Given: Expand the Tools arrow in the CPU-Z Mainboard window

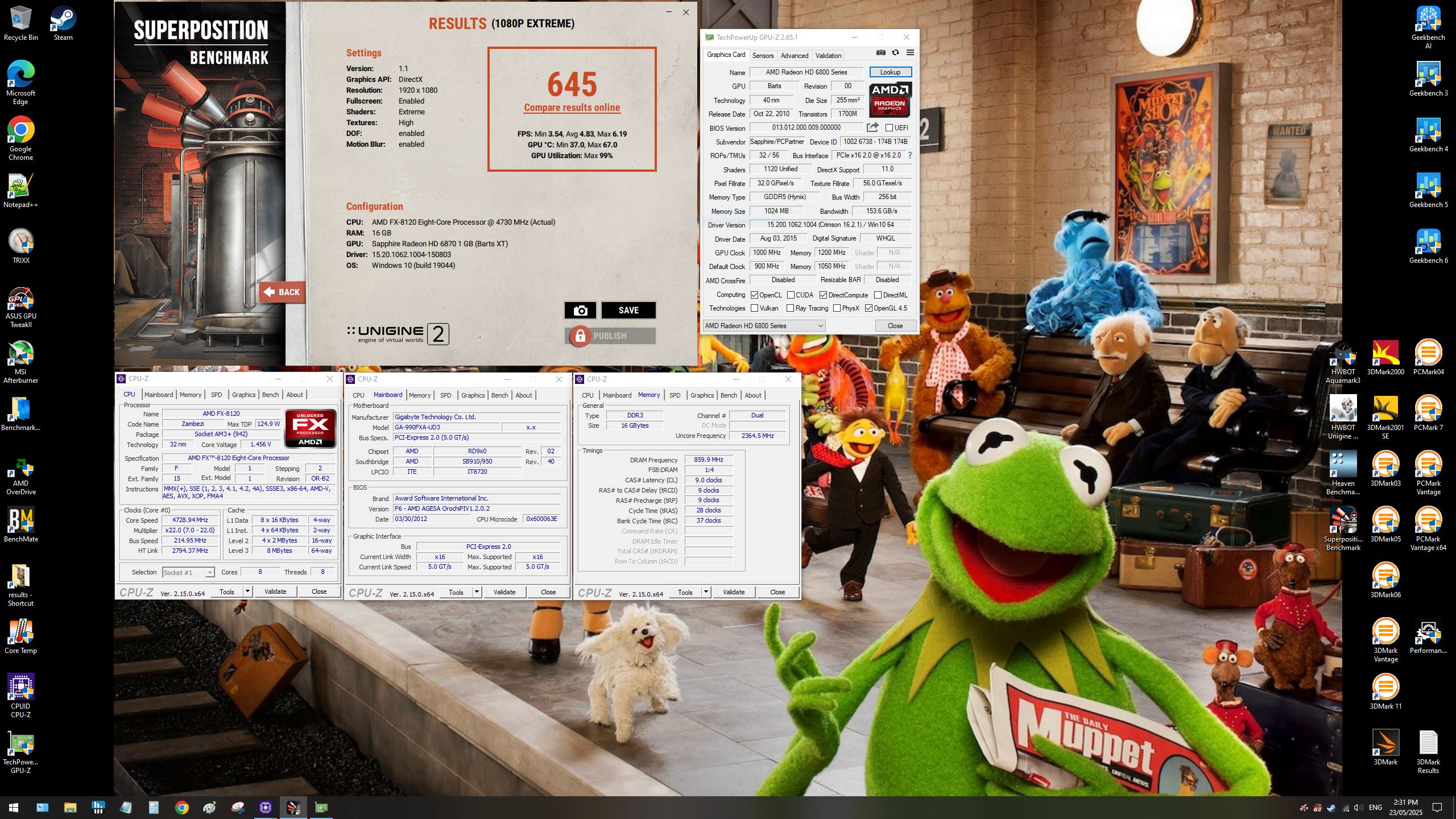Looking at the screenshot, I should tap(477, 592).
